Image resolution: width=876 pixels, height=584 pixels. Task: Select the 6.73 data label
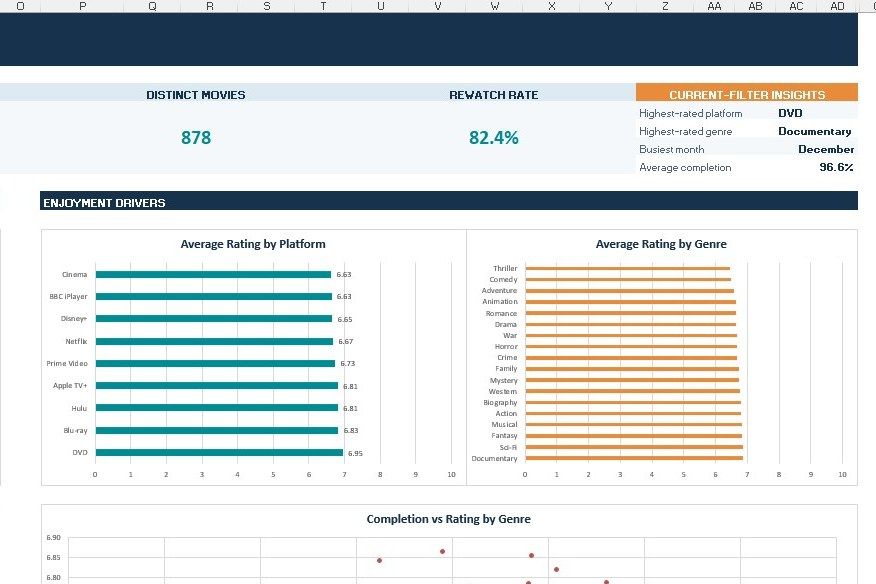347,363
